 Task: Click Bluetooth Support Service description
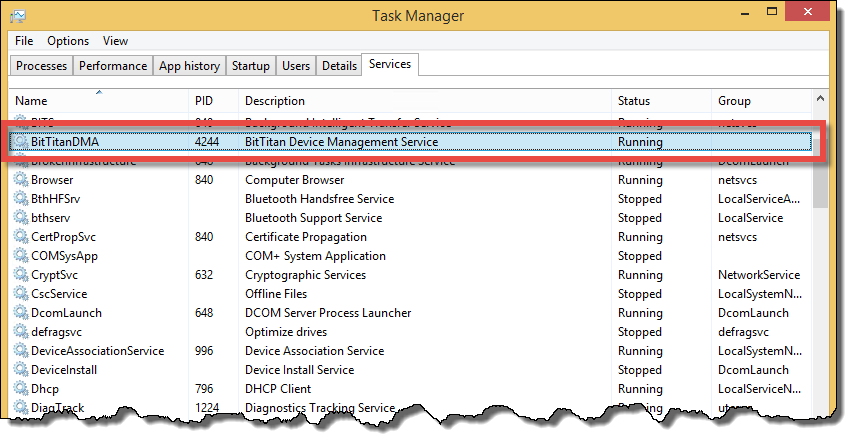point(314,218)
